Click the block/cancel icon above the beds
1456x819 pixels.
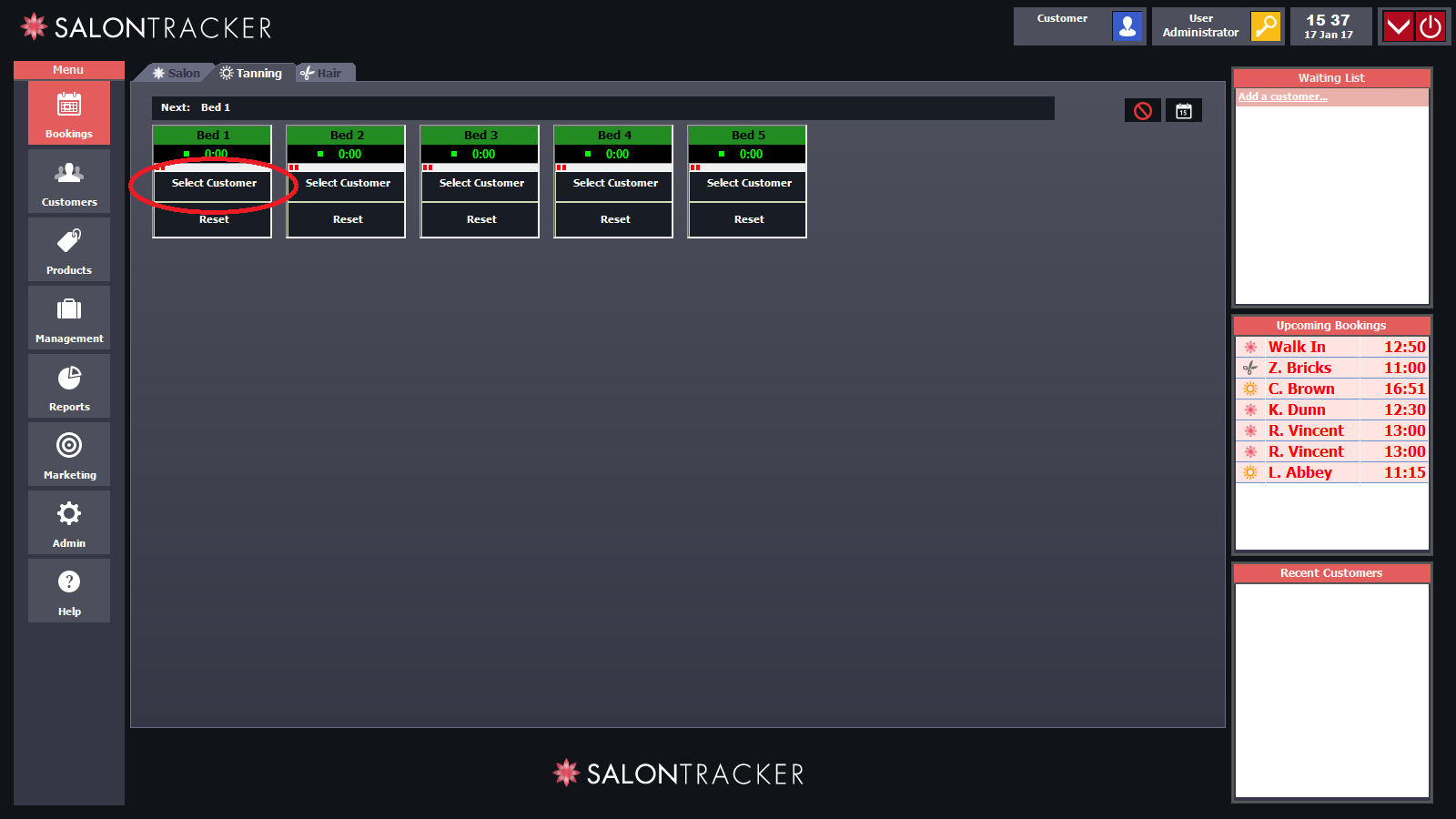(x=1142, y=110)
